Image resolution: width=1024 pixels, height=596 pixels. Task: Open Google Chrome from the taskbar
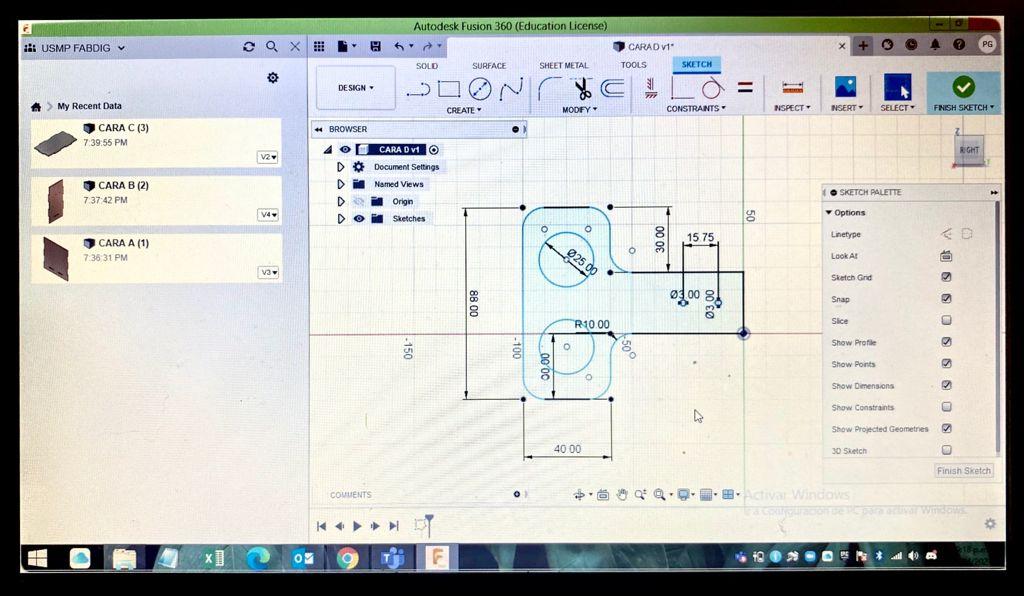pos(347,559)
